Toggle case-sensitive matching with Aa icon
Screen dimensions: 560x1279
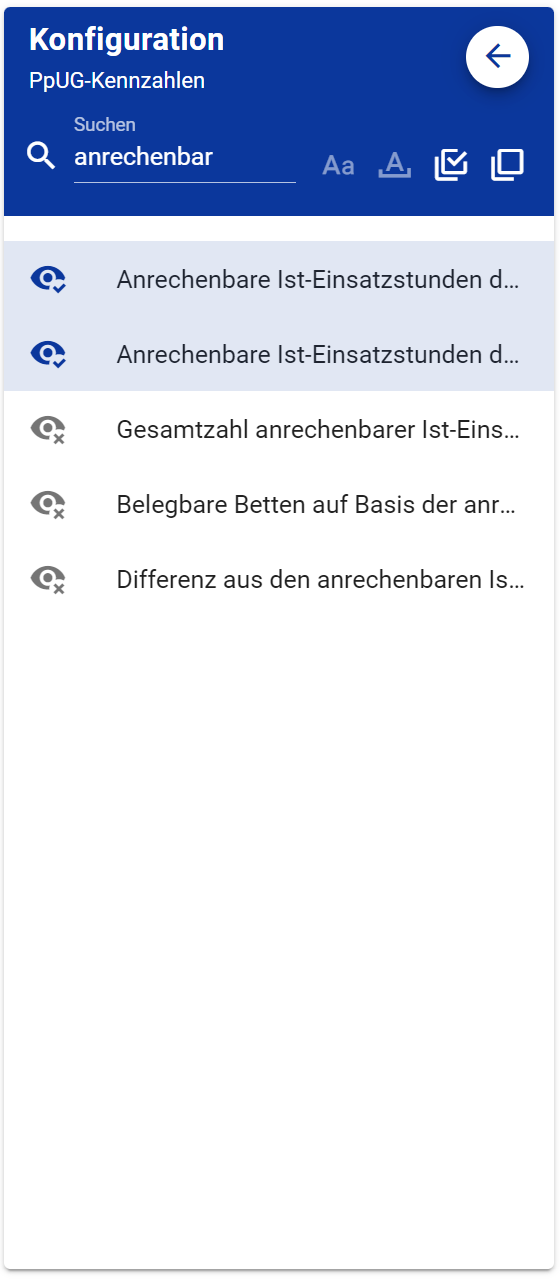coord(338,166)
